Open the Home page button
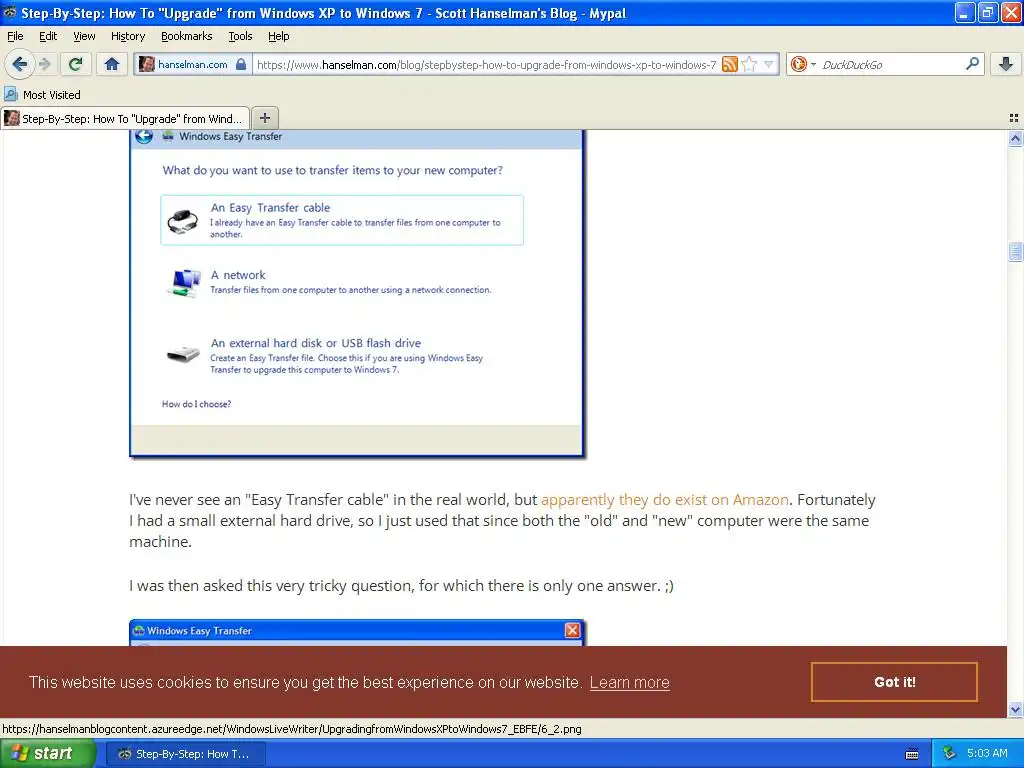Screen dimensions: 1024x768 coord(112,64)
